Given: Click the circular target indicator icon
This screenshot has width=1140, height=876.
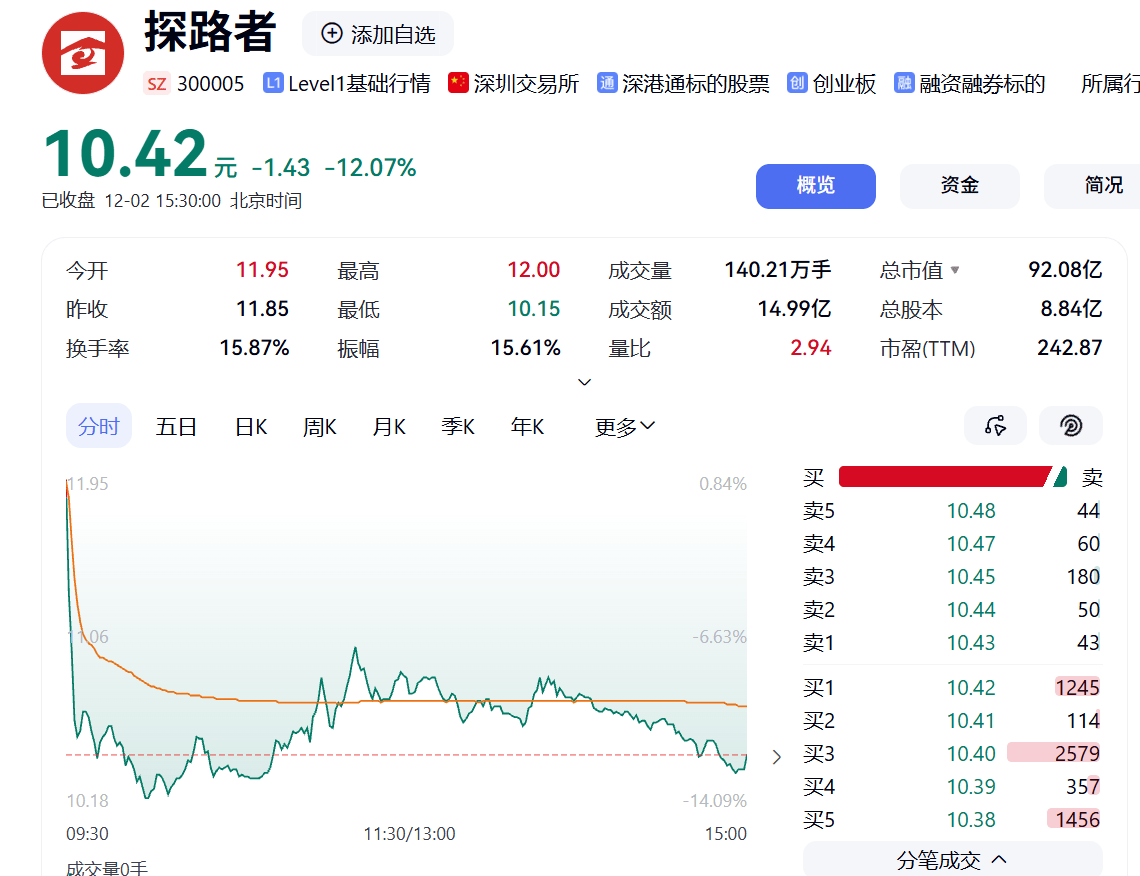Looking at the screenshot, I should click(x=1070, y=426).
